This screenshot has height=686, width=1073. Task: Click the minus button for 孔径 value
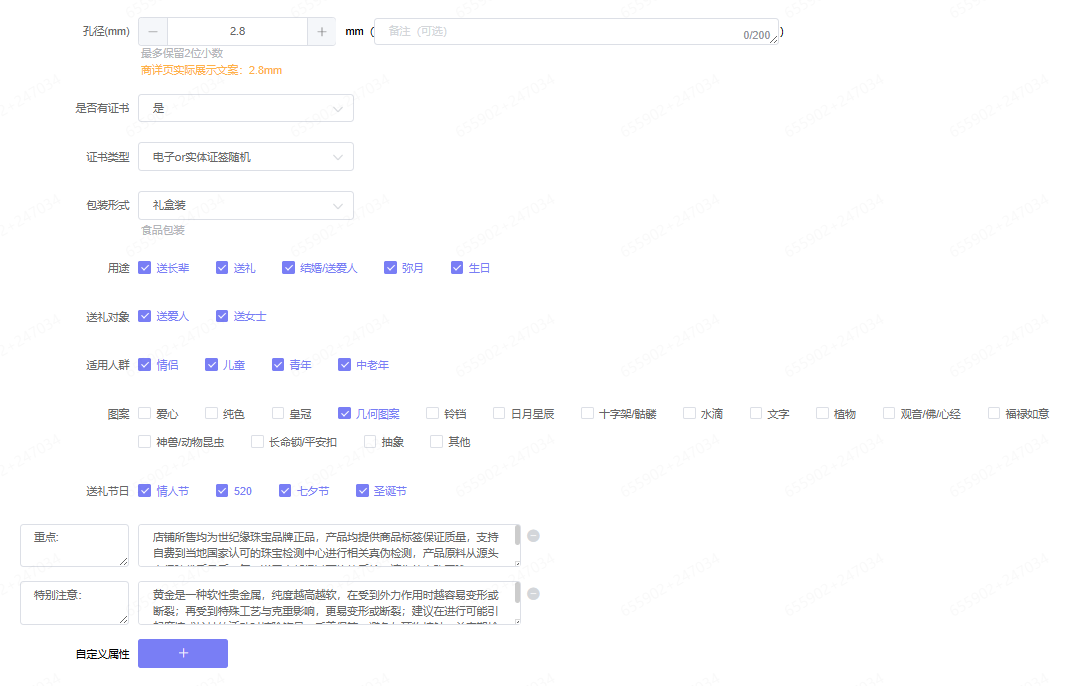(x=153, y=32)
